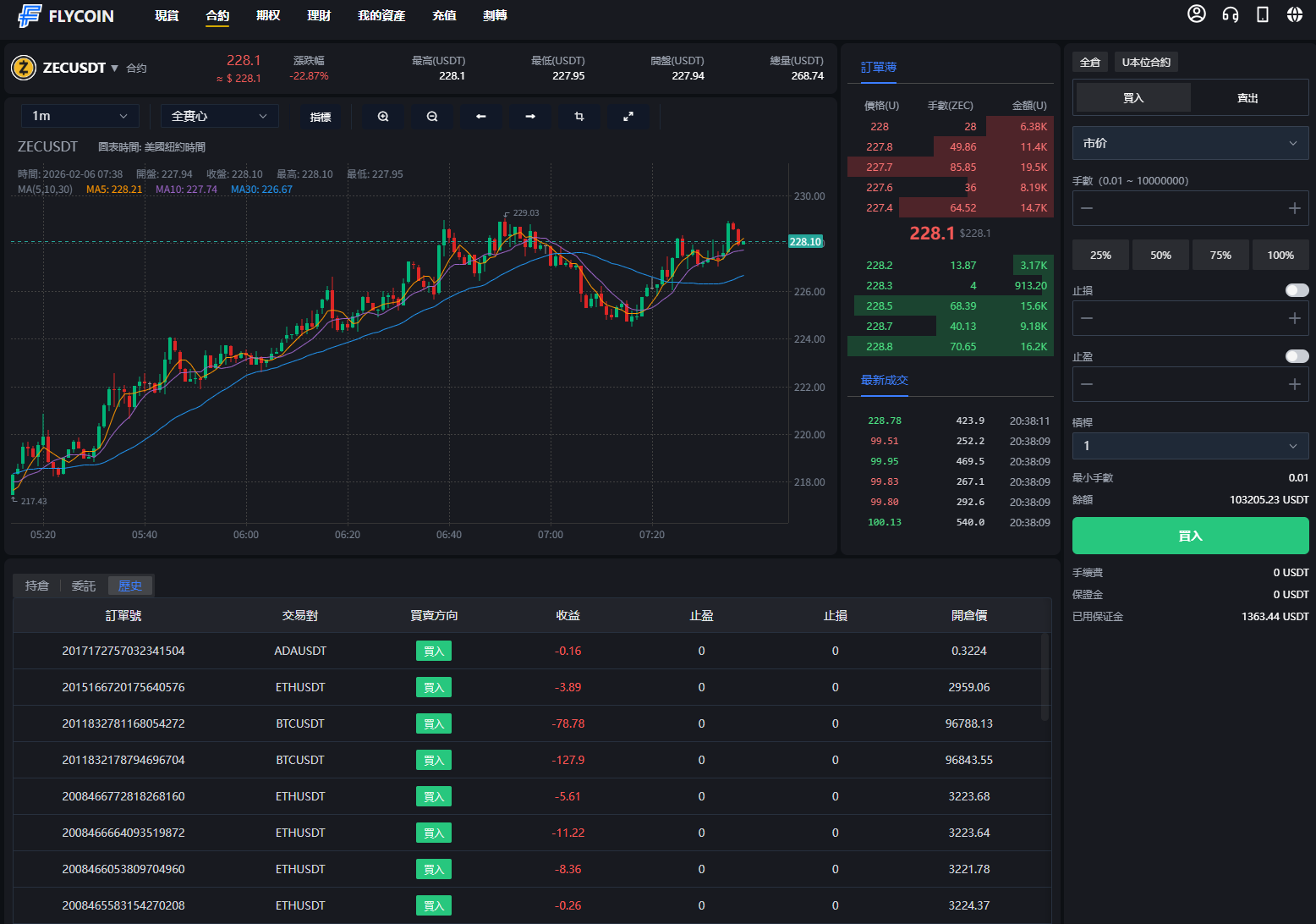Open the leverage (槓桿) dropdown

[x=1190, y=446]
